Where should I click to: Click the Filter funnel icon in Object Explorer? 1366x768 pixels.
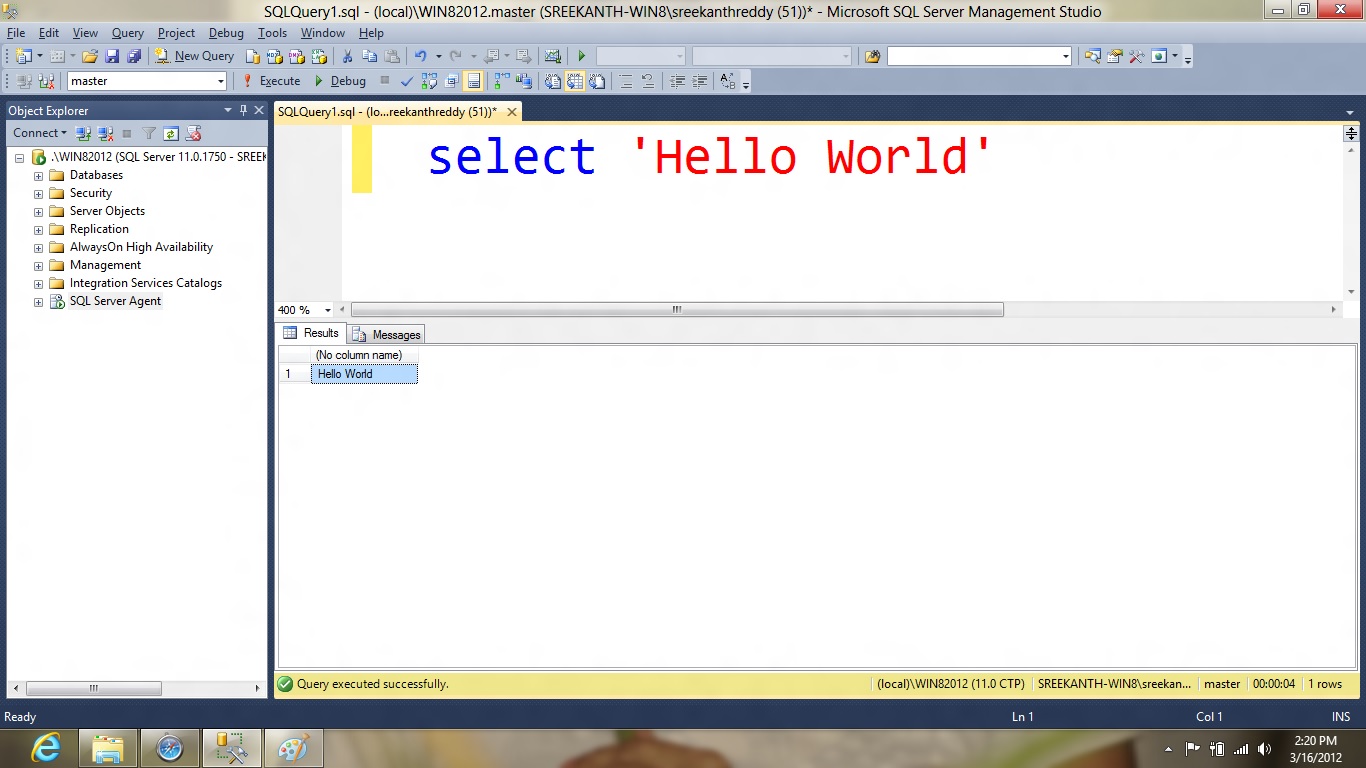[149, 133]
